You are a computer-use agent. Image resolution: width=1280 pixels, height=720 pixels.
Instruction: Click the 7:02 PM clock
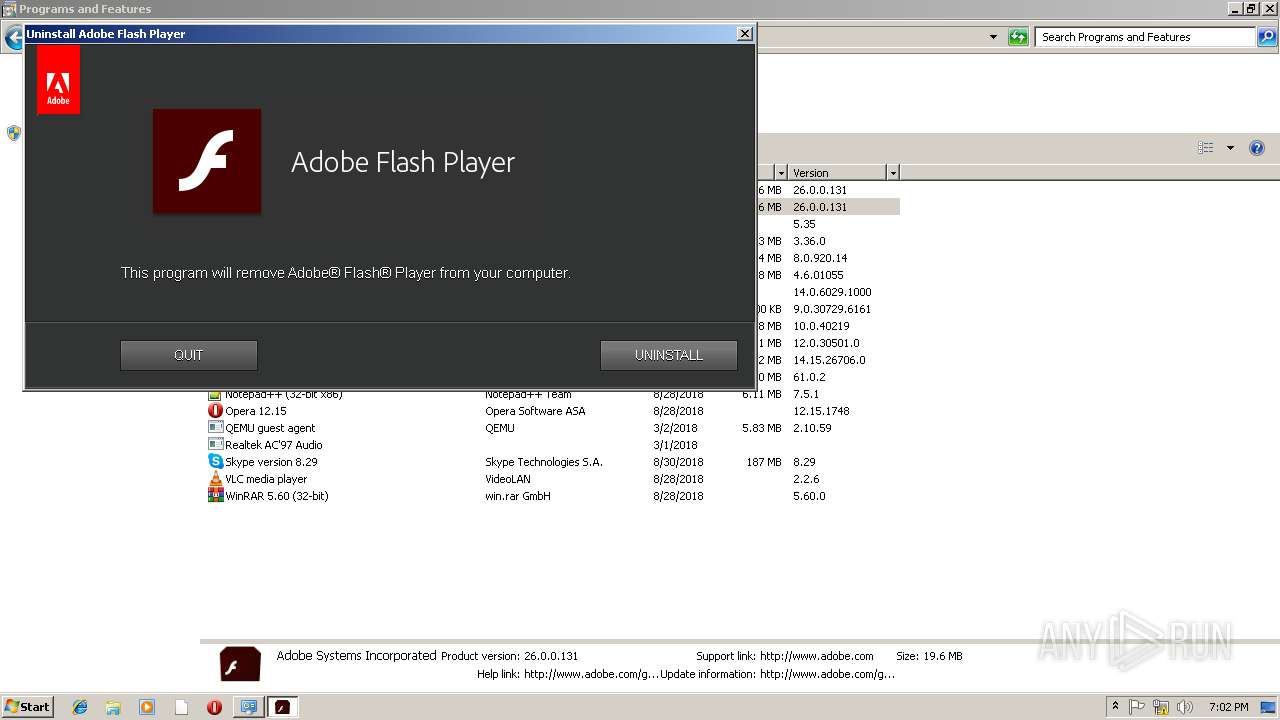point(1228,707)
